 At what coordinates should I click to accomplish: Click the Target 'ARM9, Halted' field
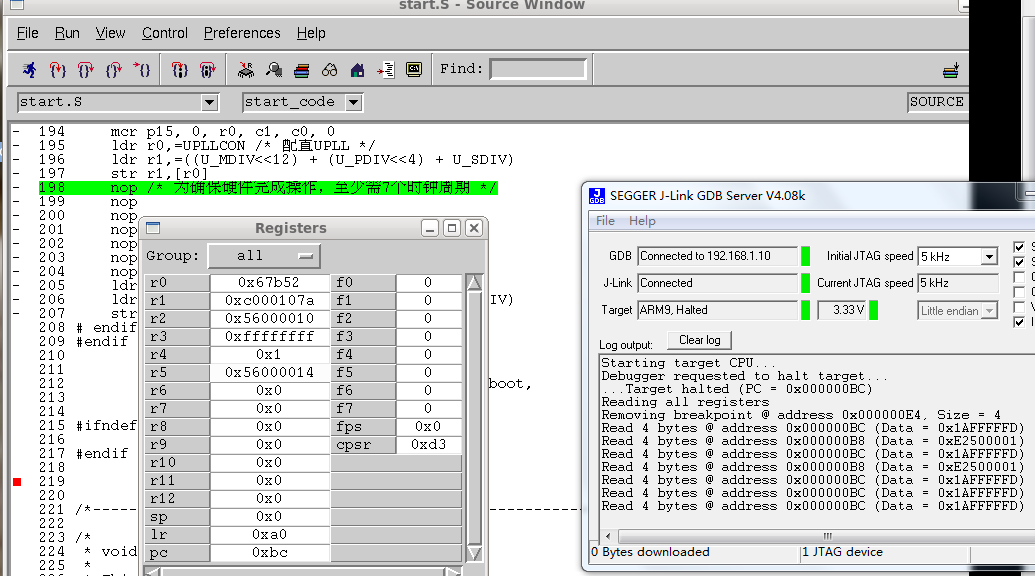click(718, 310)
